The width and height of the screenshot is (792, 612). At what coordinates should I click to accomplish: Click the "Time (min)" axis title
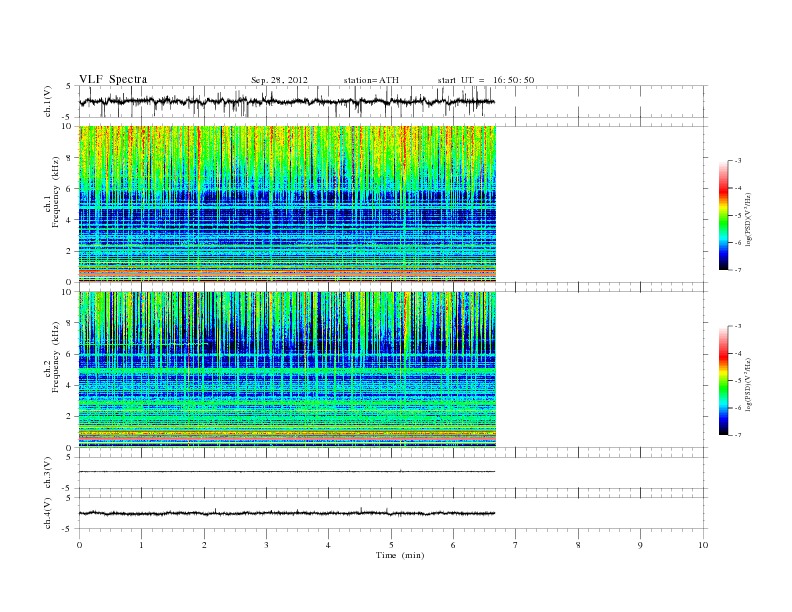click(400, 555)
